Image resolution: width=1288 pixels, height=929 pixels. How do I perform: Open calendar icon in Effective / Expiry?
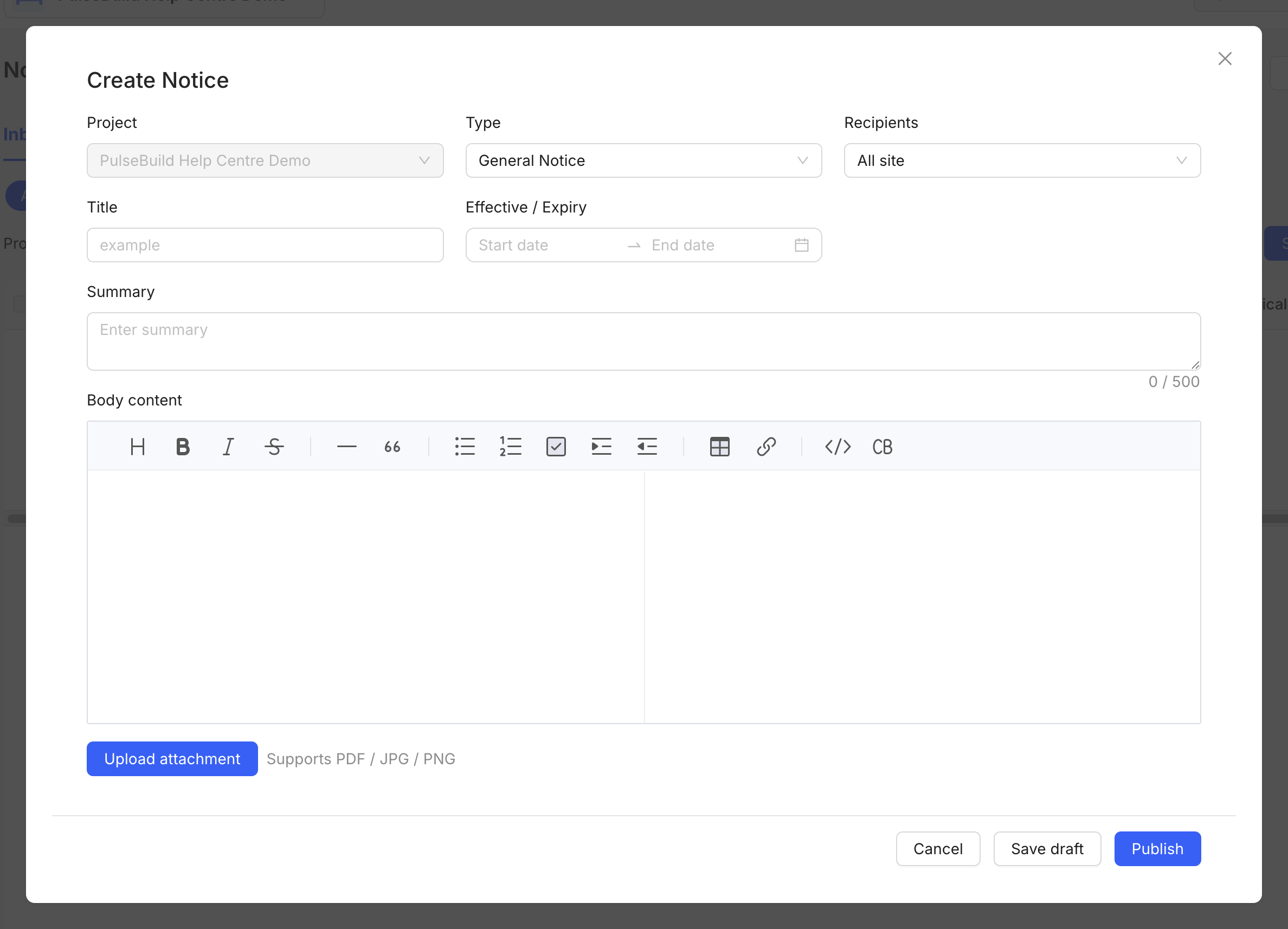click(x=801, y=246)
